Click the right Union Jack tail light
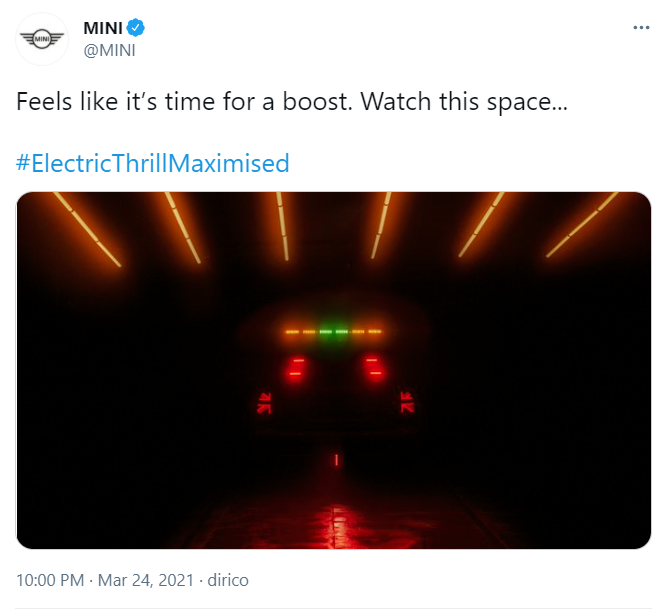This screenshot has width=670, height=614. coord(407,402)
